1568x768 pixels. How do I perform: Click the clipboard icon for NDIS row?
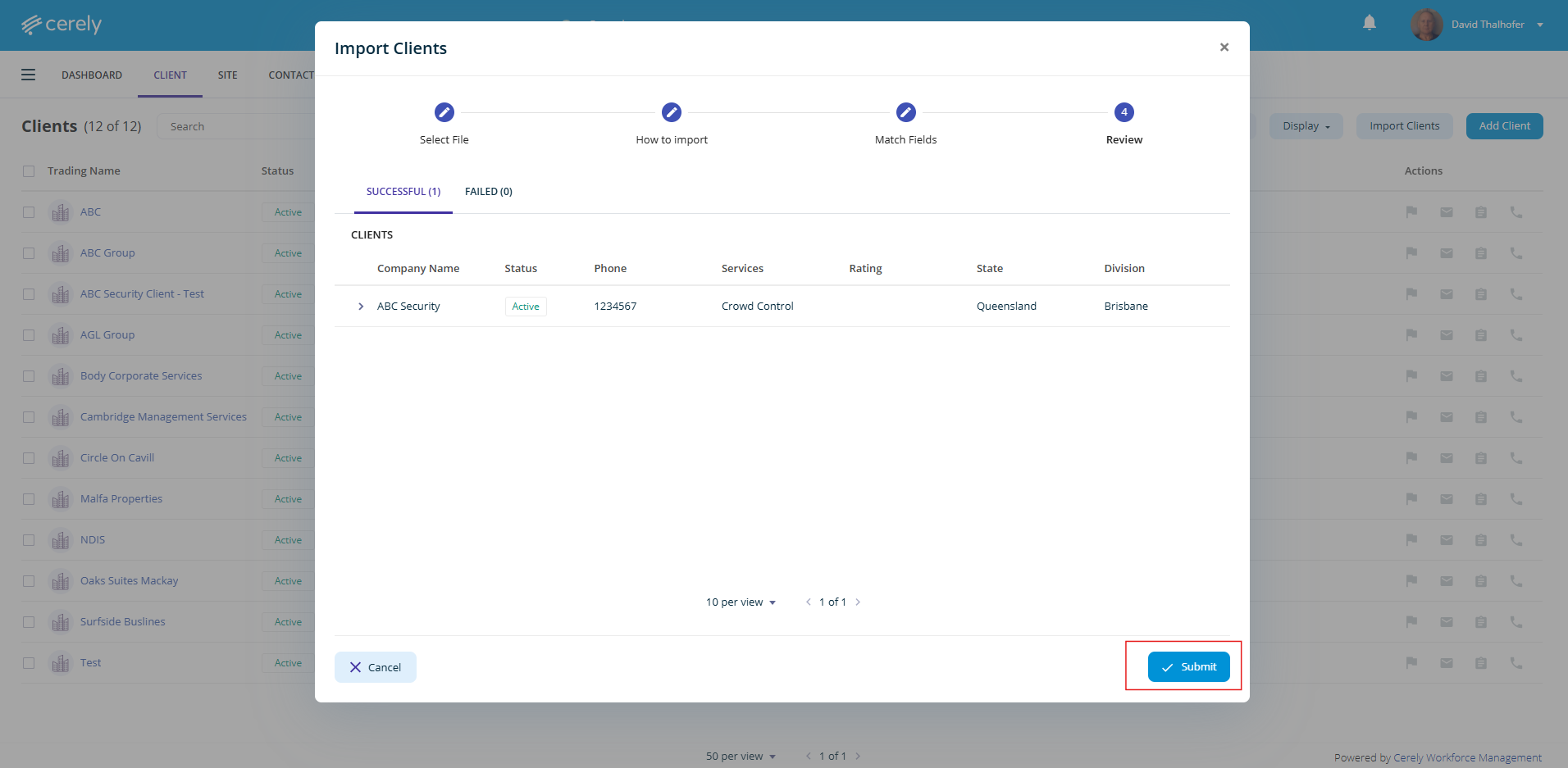tap(1481, 540)
